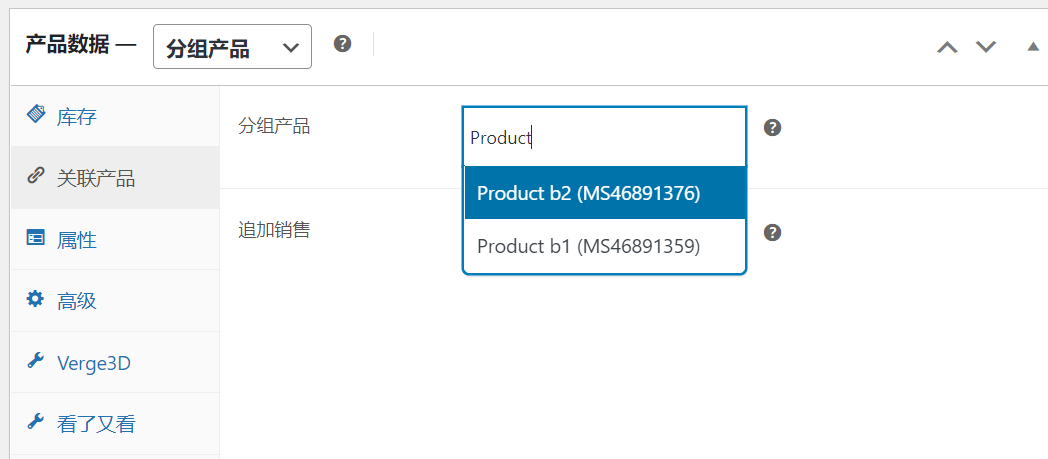Click help icon next to product type dropdown

pos(343,44)
